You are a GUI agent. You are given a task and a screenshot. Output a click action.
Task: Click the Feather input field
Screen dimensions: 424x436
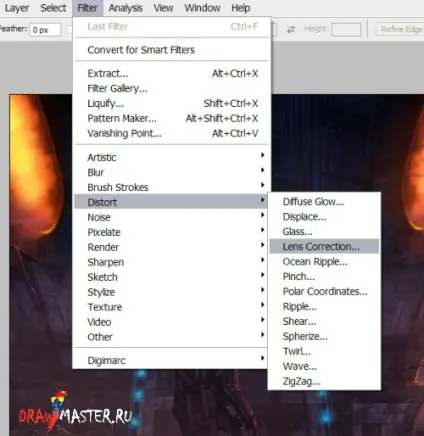45,30
